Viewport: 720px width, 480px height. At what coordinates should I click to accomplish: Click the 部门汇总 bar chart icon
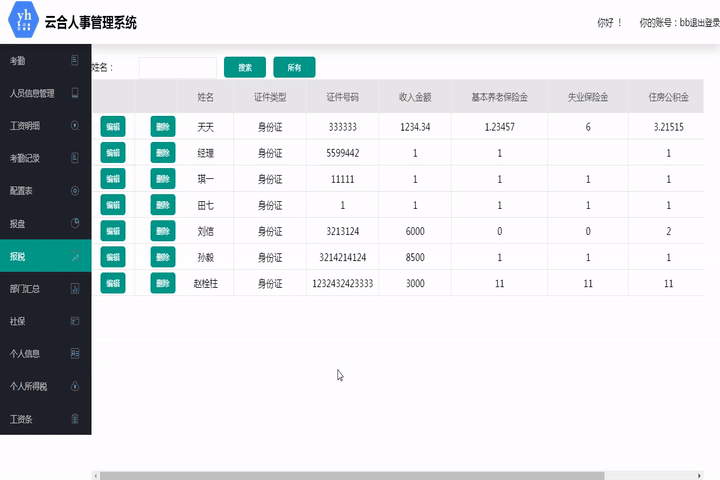click(x=75, y=288)
